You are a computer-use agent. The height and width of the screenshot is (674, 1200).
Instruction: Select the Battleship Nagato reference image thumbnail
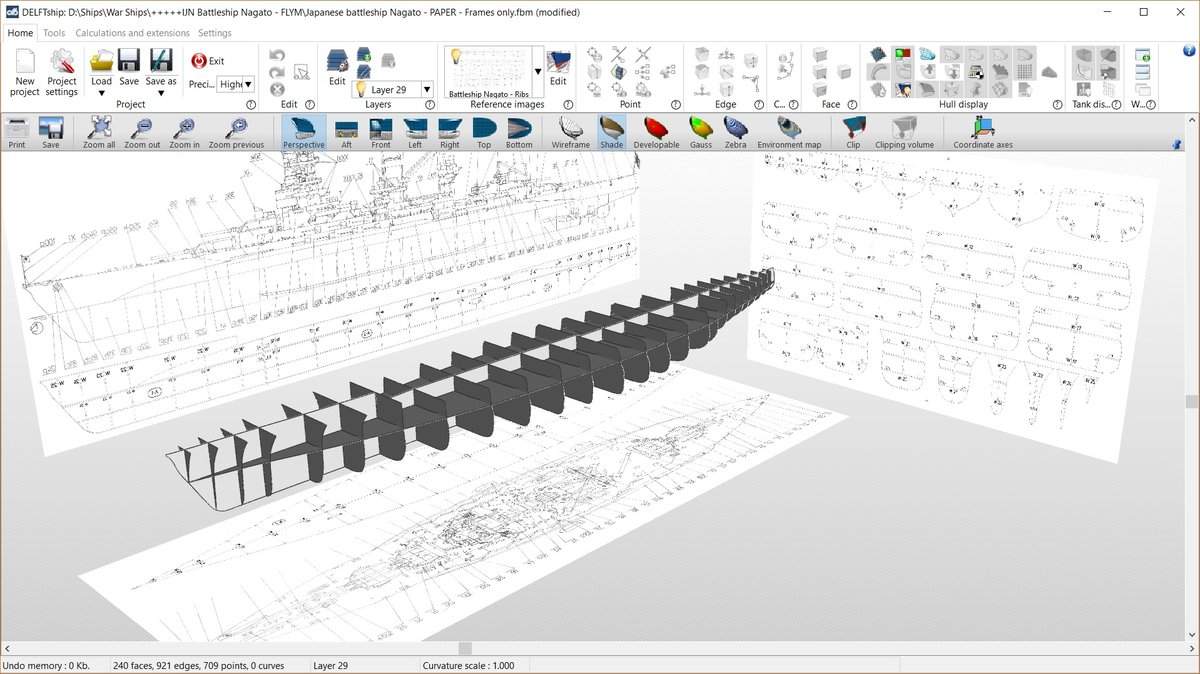pos(489,71)
